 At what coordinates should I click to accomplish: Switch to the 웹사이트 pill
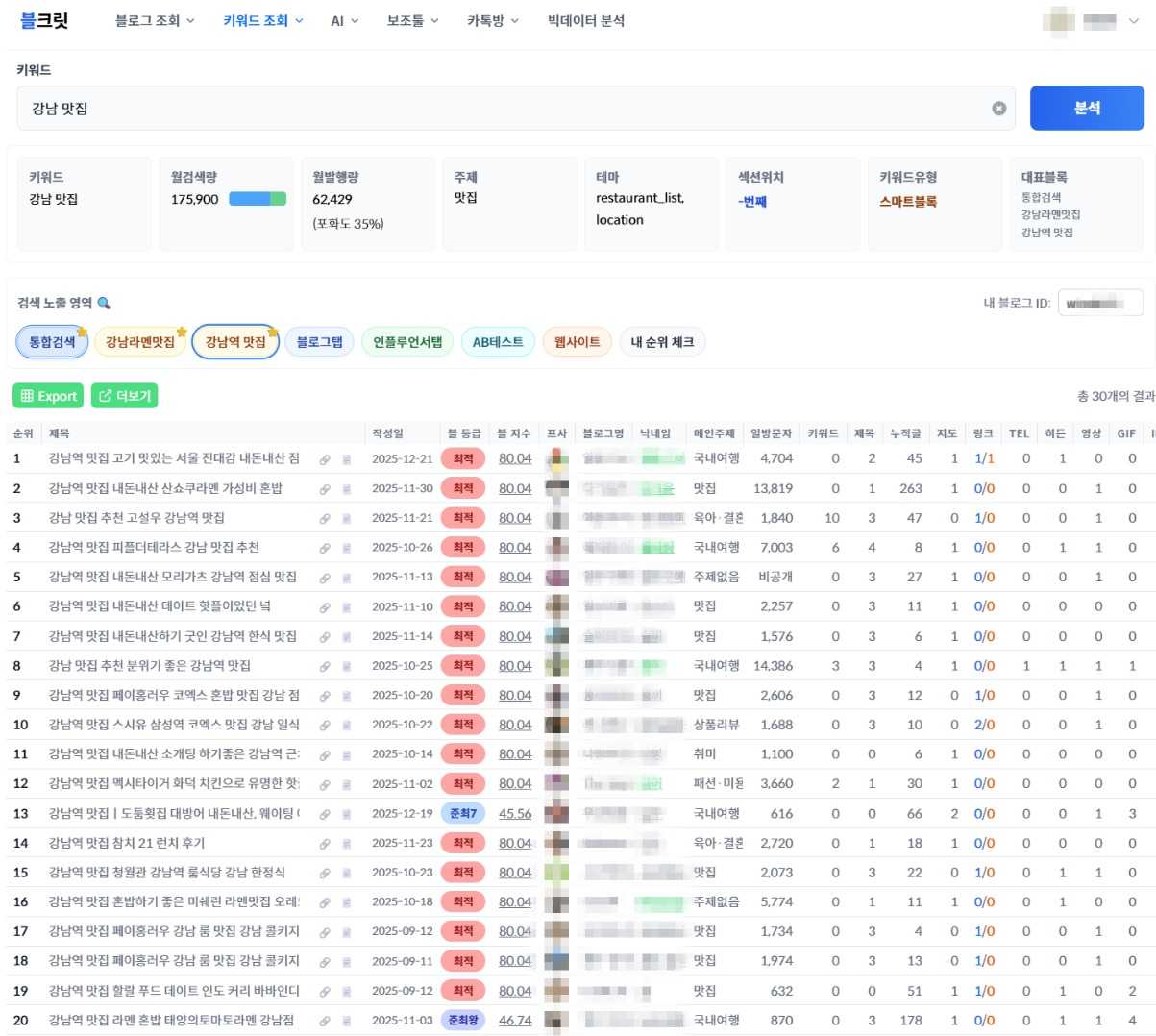(577, 342)
